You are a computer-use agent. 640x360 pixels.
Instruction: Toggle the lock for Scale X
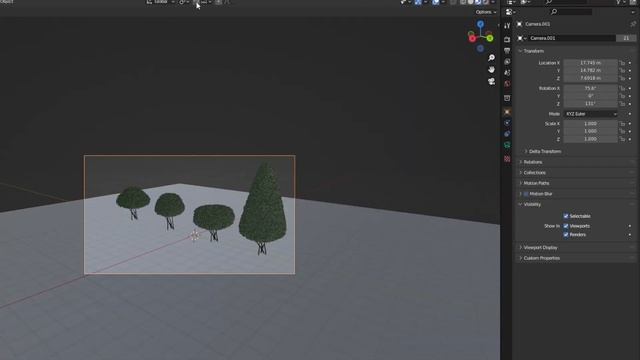(x=622, y=124)
